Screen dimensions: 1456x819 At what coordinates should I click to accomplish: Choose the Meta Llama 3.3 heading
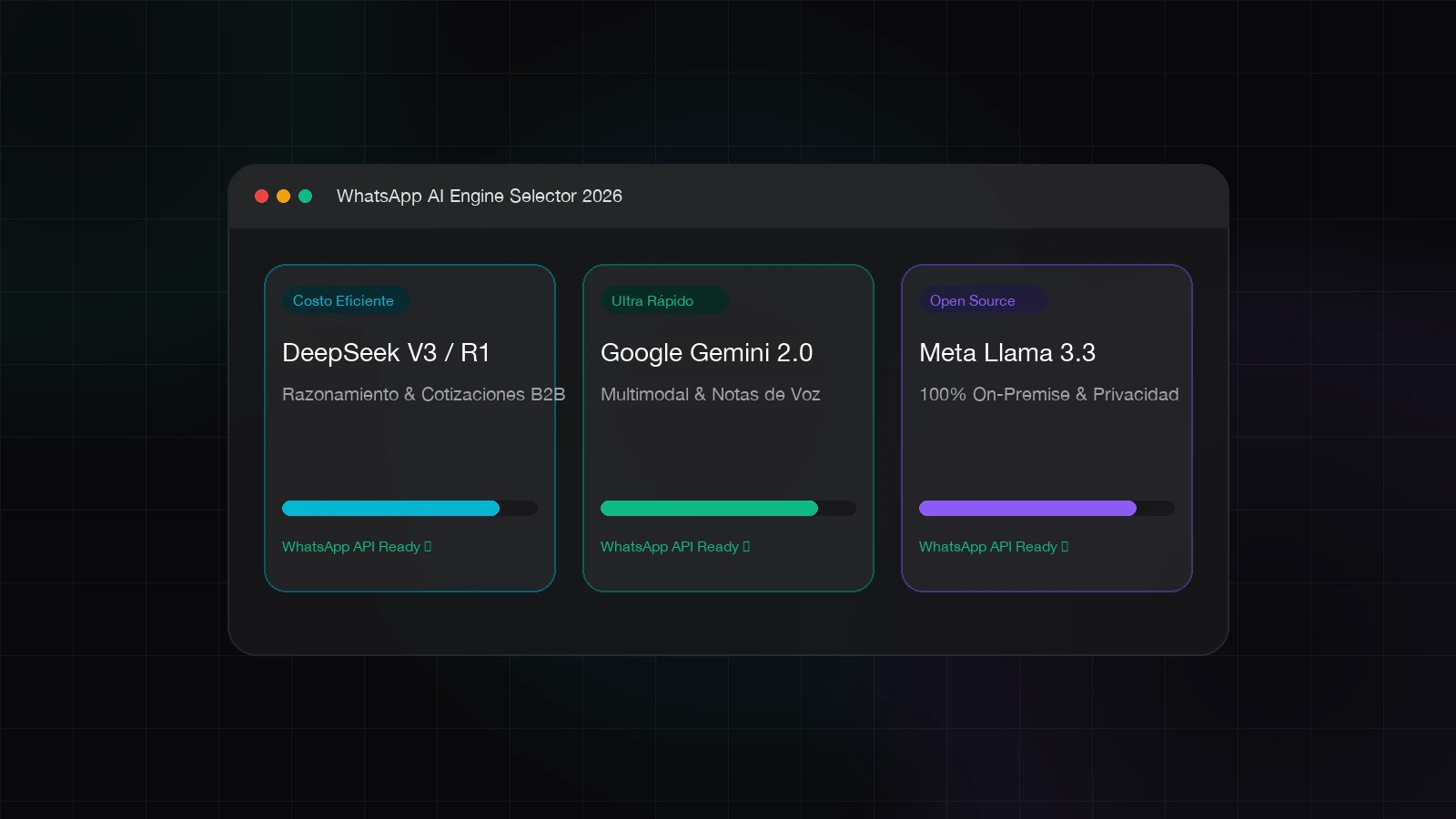tap(1007, 352)
